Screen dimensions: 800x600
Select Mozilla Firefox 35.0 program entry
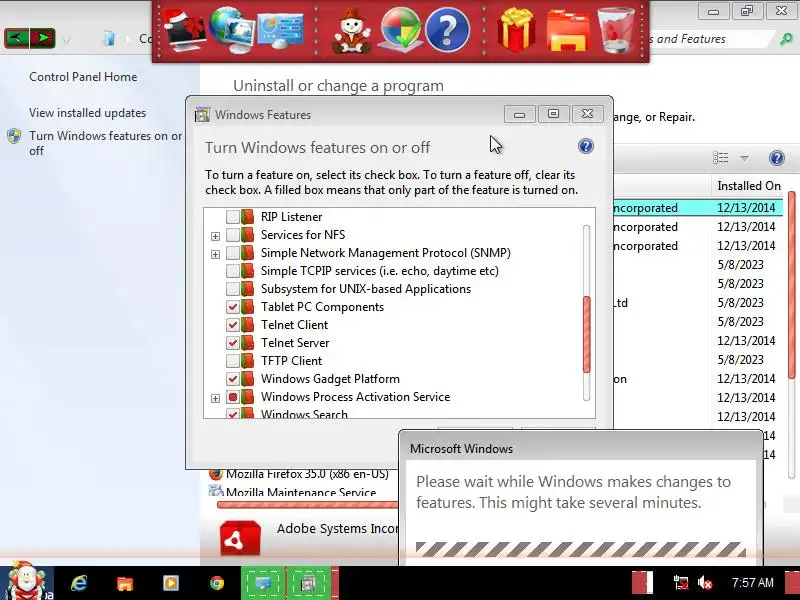pyautogui.click(x=307, y=474)
